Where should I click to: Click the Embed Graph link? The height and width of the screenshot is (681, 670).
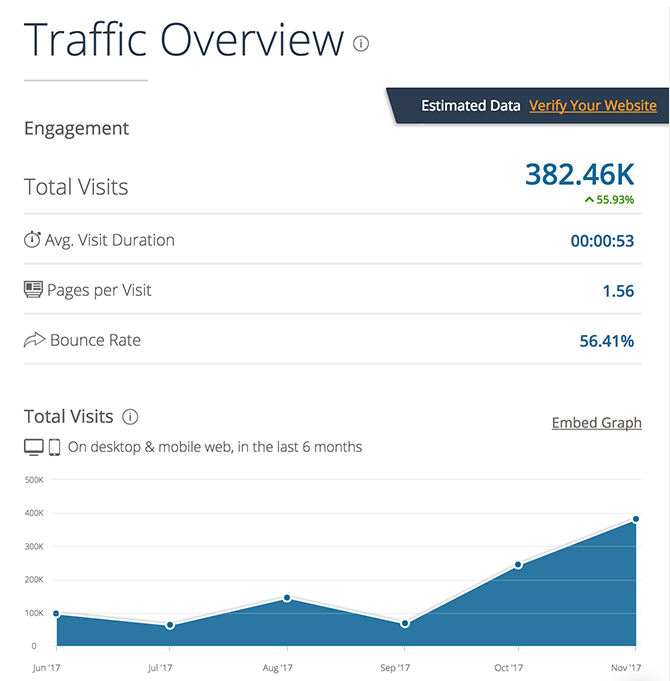pos(596,423)
